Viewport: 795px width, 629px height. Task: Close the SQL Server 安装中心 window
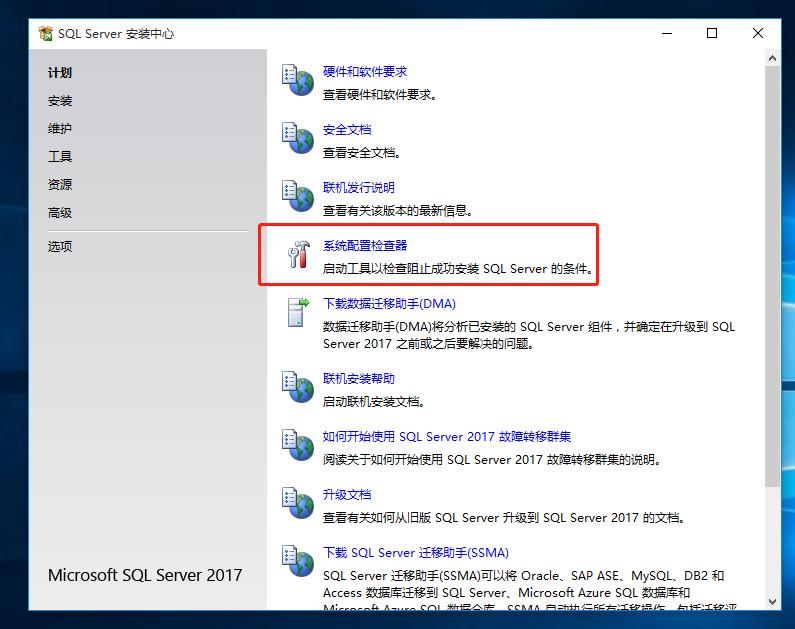tap(757, 33)
